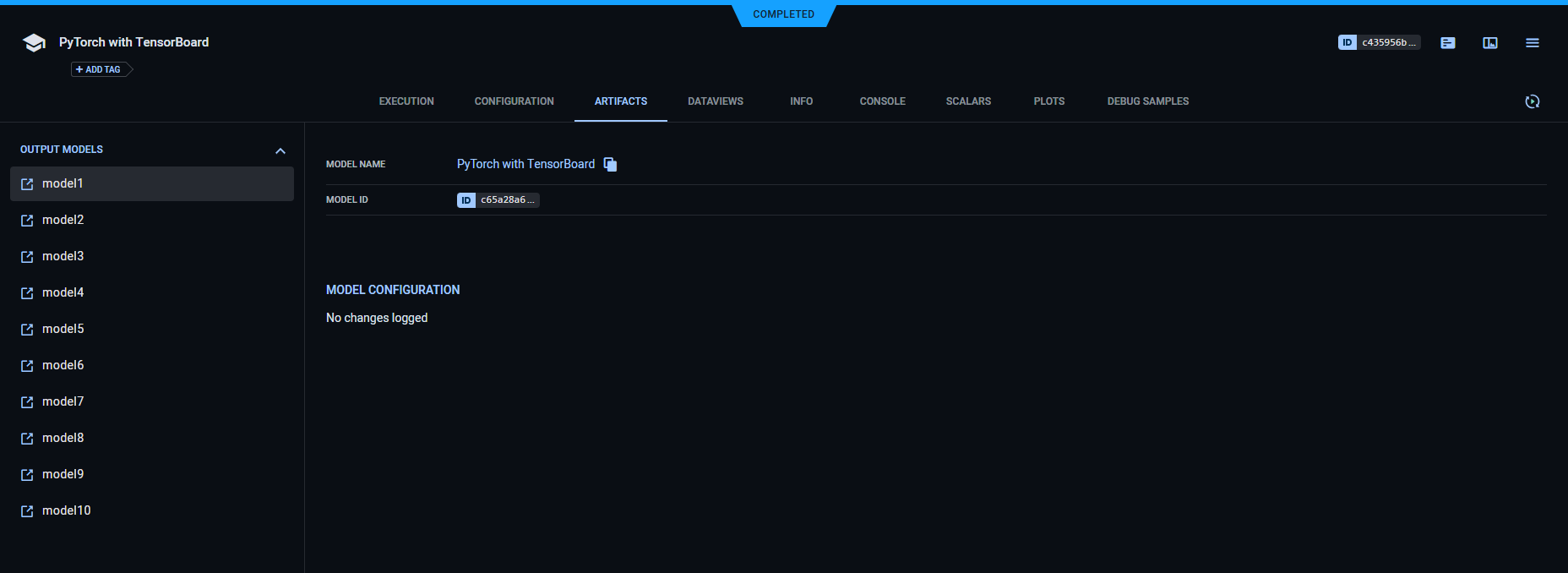Open model5 via its external link icon

point(27,330)
